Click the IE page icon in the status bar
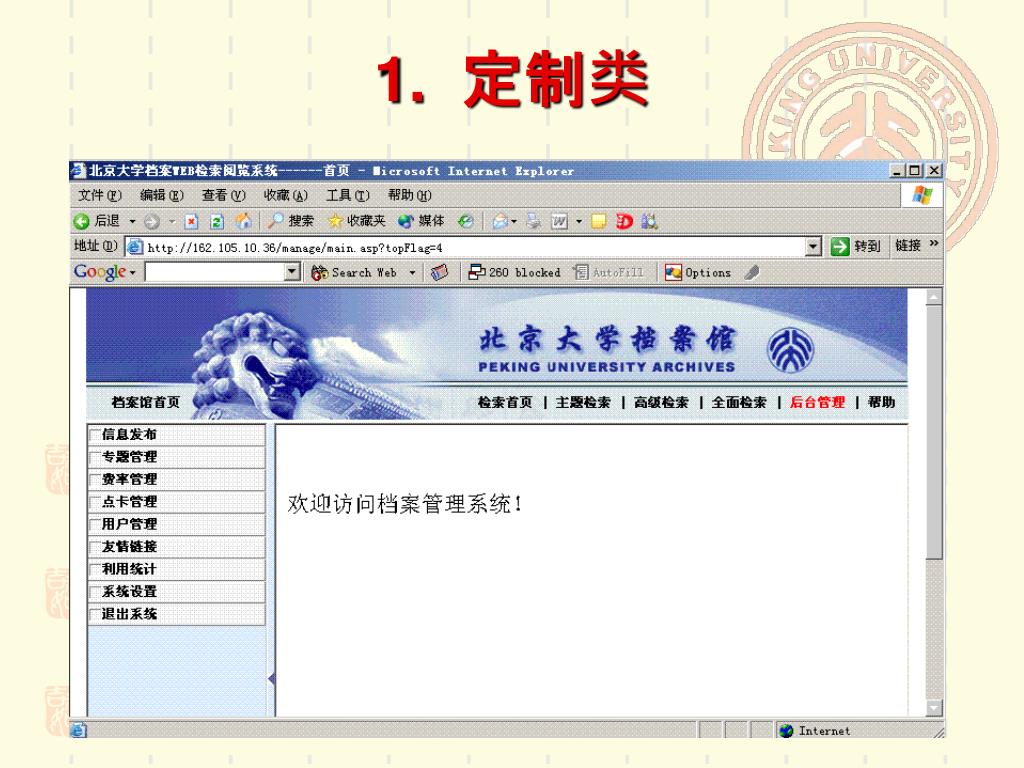Viewport: 1024px width, 768px height. pyautogui.click(x=78, y=730)
